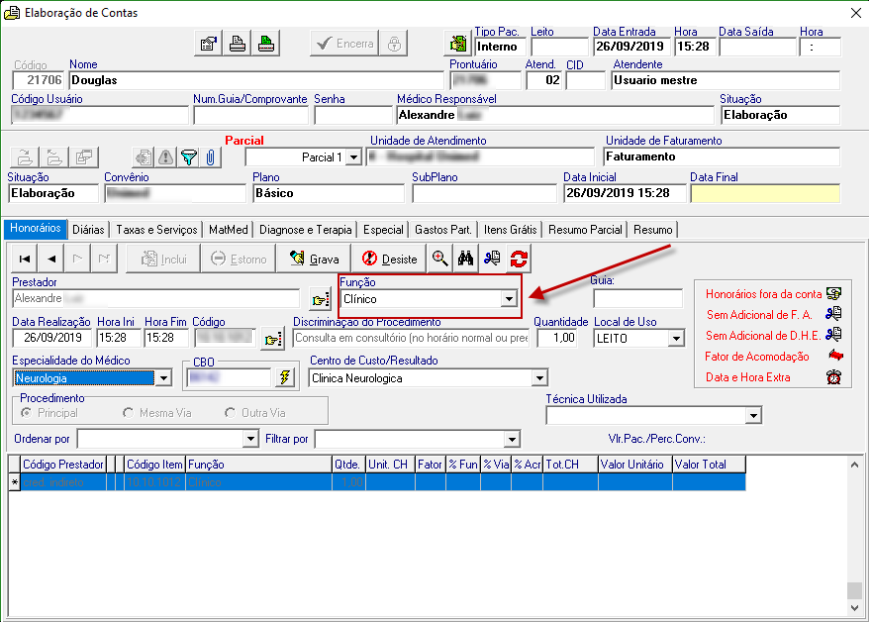
Task: Open the Gastos Part. tab
Action: pyautogui.click(x=443, y=230)
